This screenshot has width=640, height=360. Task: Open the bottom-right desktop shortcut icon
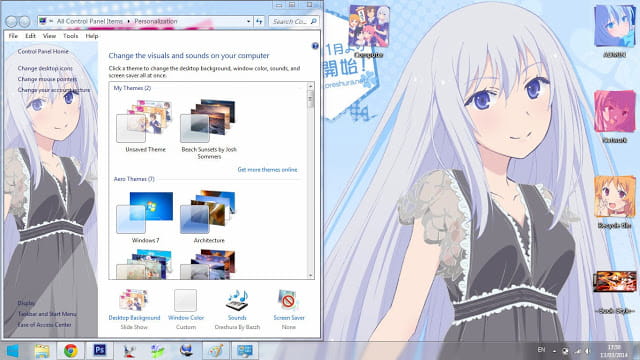(614, 282)
